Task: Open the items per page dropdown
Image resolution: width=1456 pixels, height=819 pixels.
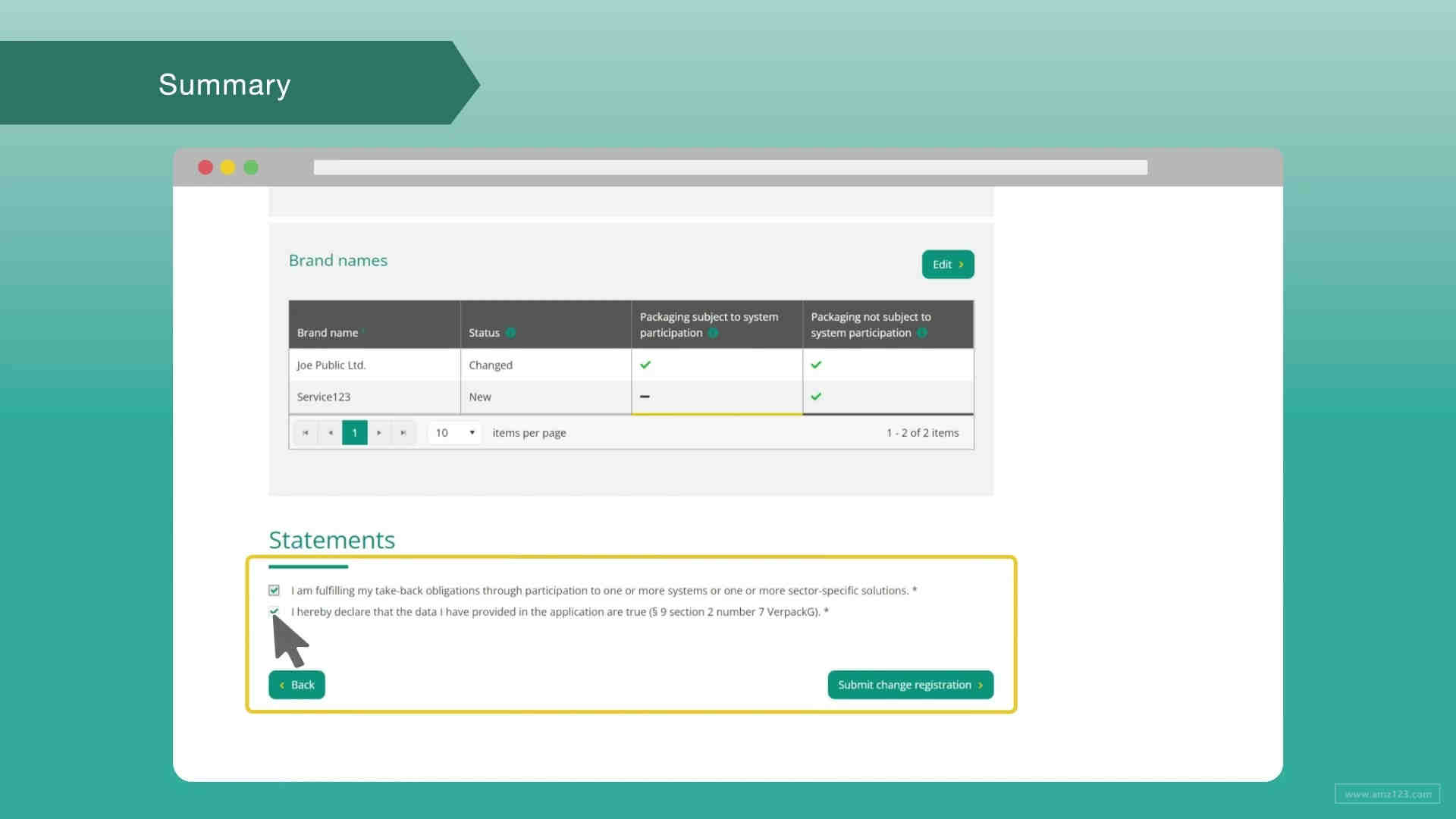Action: [454, 433]
